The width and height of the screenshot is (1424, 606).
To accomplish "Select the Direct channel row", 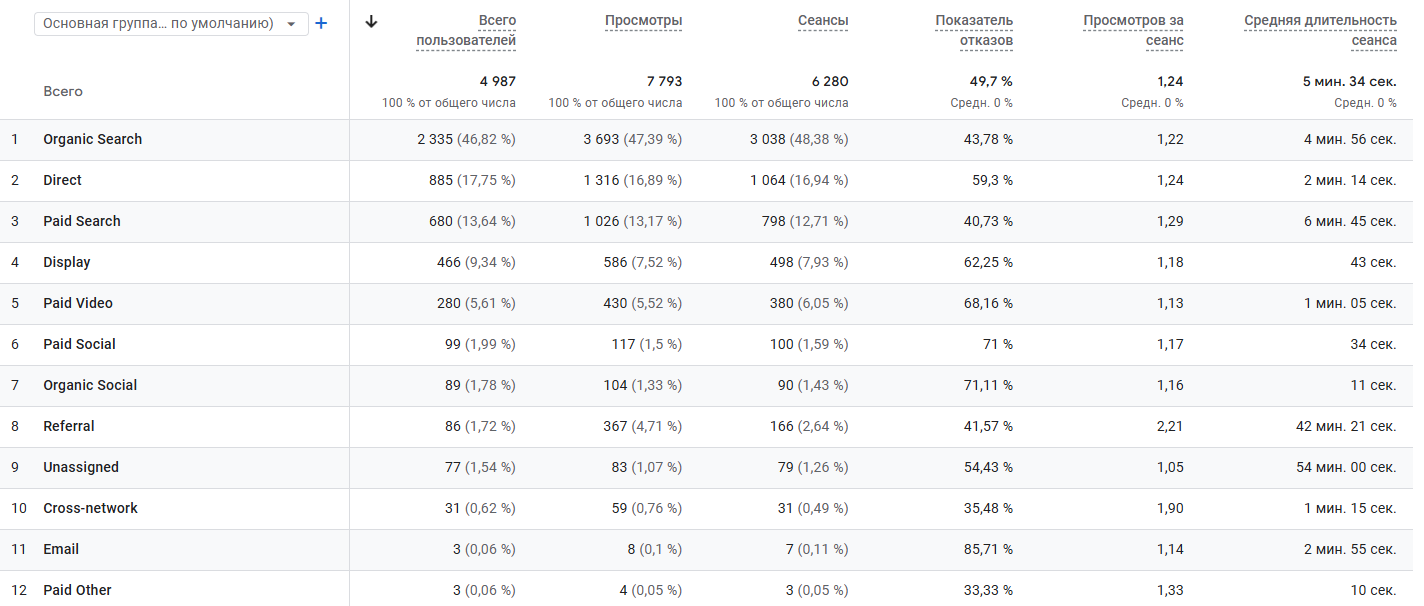I will click(62, 181).
